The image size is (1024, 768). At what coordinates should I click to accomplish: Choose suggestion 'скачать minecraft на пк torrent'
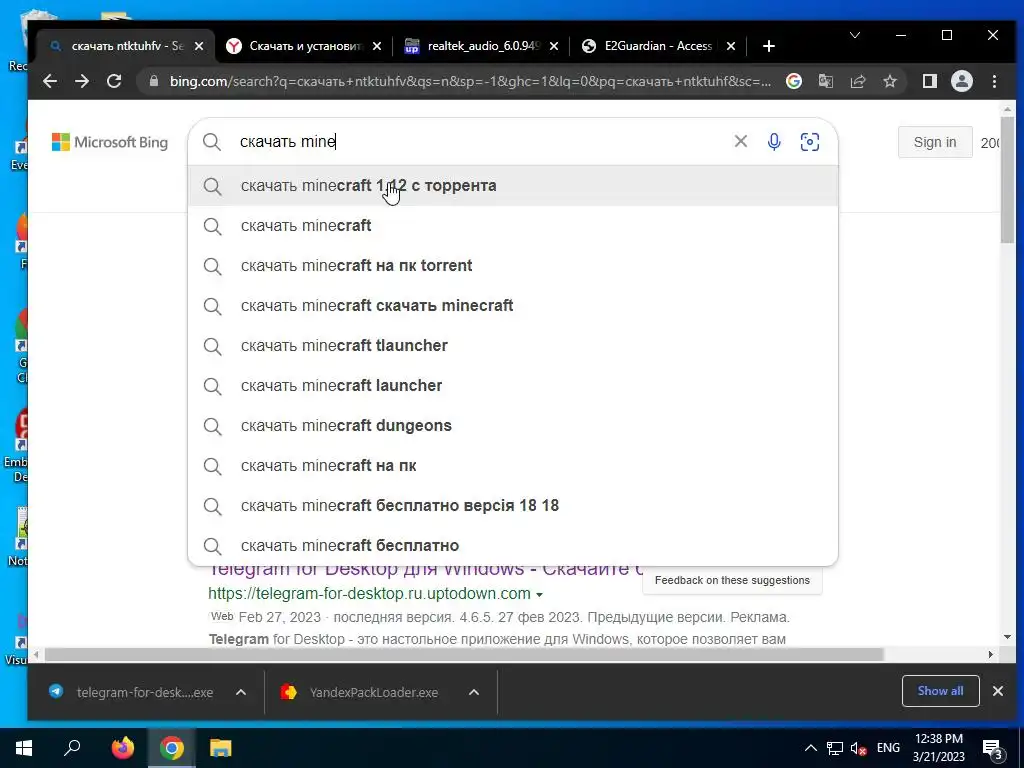click(513, 266)
